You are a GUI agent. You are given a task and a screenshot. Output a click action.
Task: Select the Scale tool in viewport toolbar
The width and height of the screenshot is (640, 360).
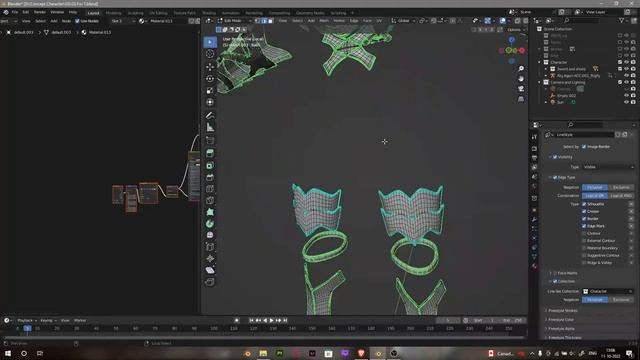tap(210, 90)
